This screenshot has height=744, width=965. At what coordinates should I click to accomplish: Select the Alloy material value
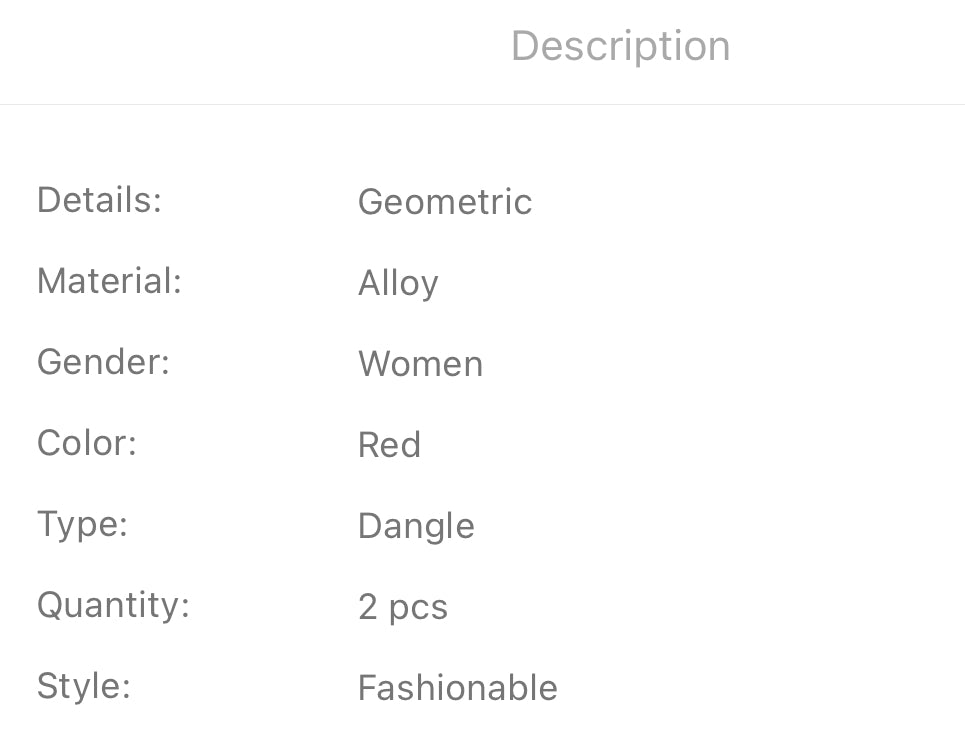pos(398,284)
